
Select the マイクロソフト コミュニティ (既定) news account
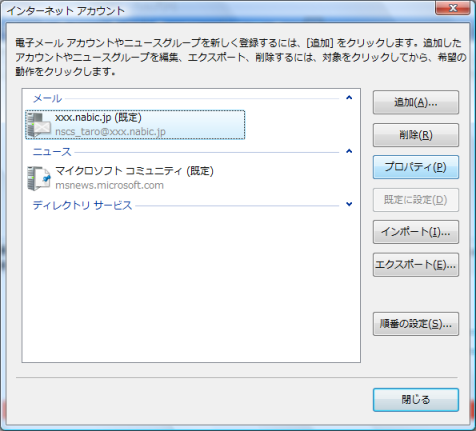134,171
